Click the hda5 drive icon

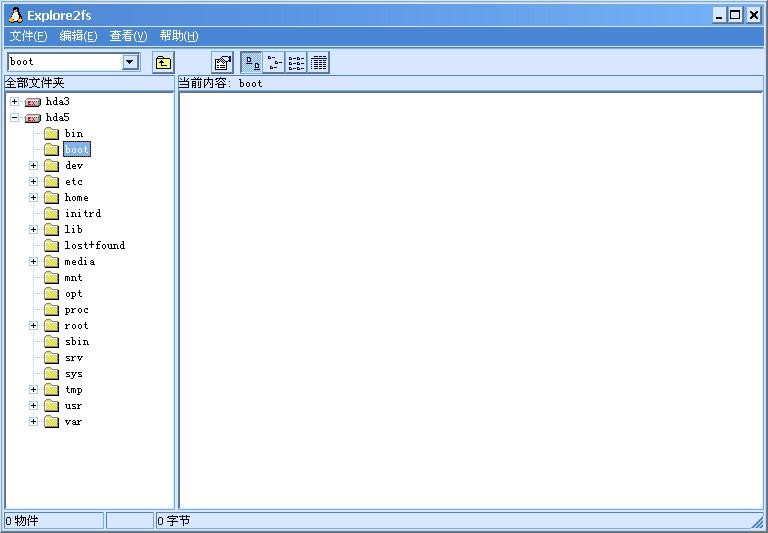click(x=33, y=118)
